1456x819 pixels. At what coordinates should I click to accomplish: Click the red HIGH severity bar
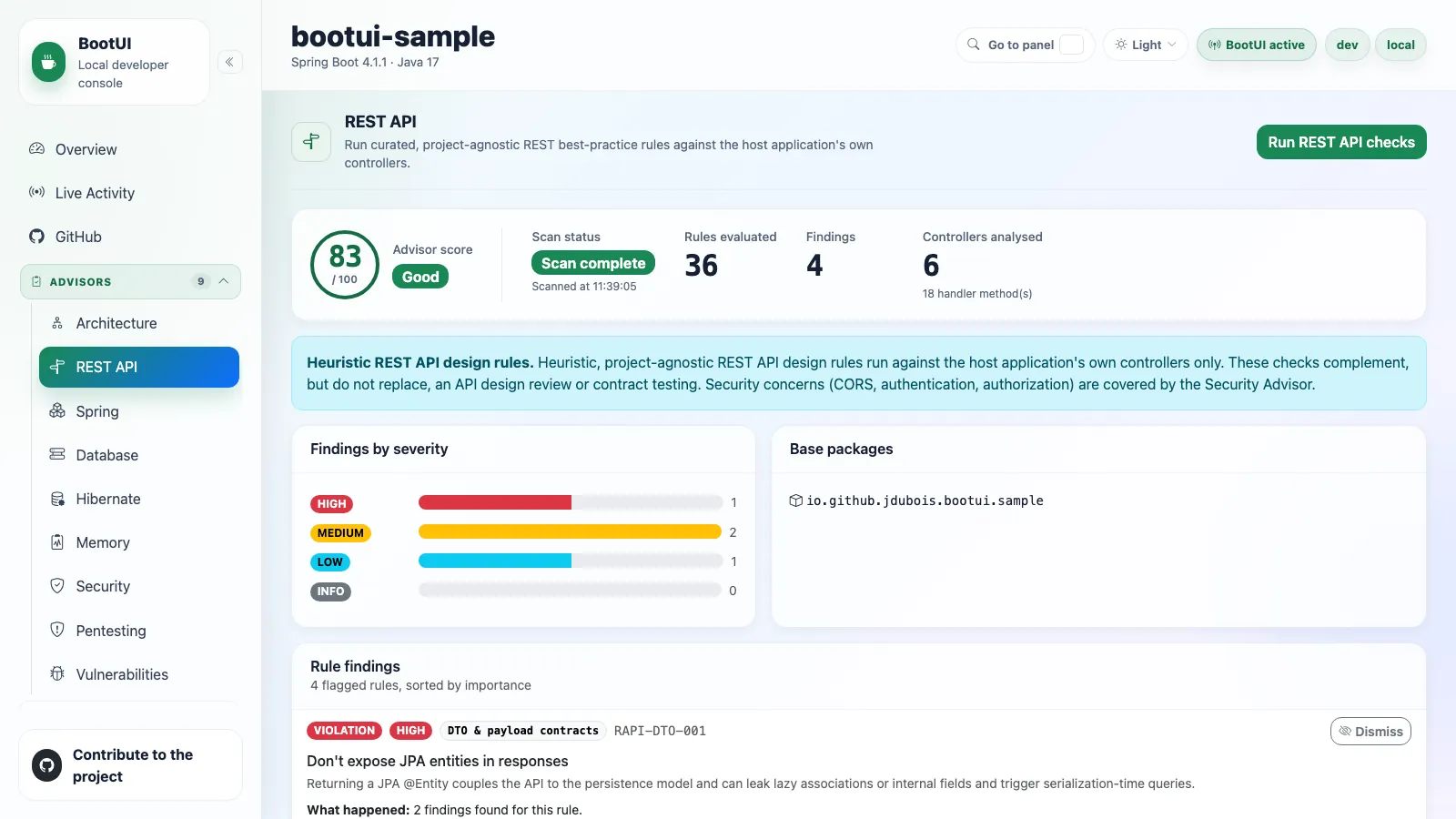[495, 502]
